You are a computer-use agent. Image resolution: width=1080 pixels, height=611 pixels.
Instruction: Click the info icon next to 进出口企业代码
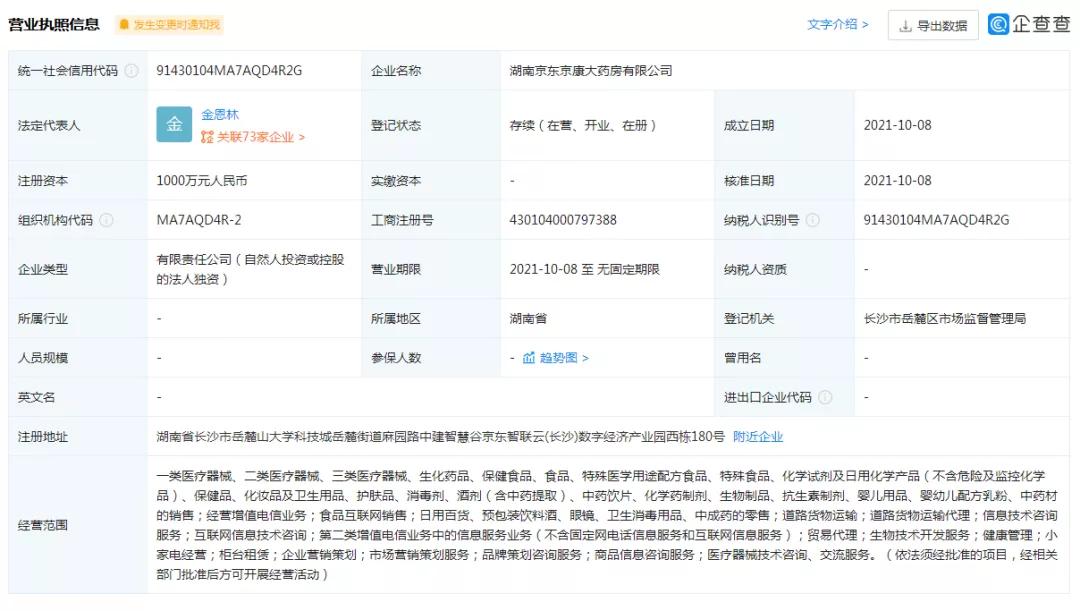(827, 396)
